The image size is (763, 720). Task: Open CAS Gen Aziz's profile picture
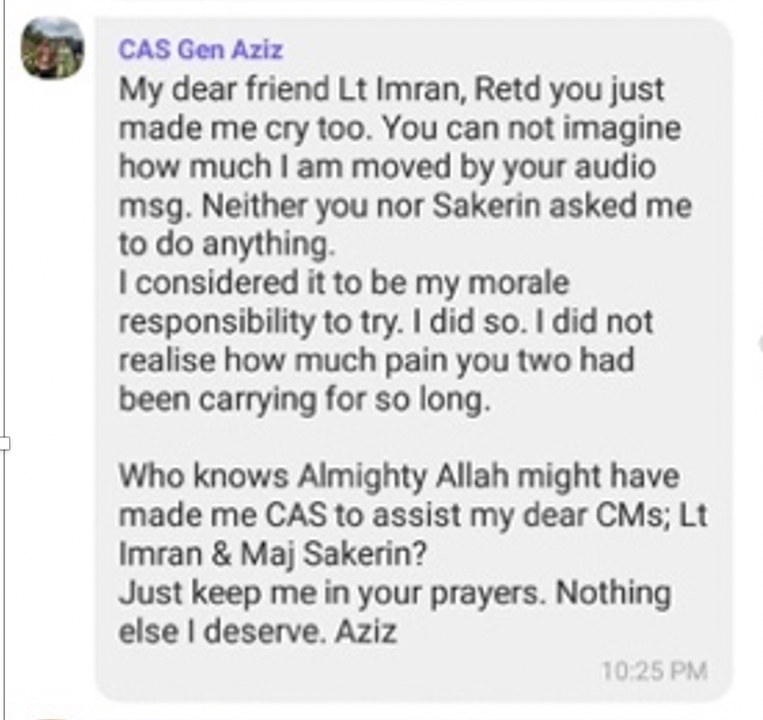coord(53,48)
